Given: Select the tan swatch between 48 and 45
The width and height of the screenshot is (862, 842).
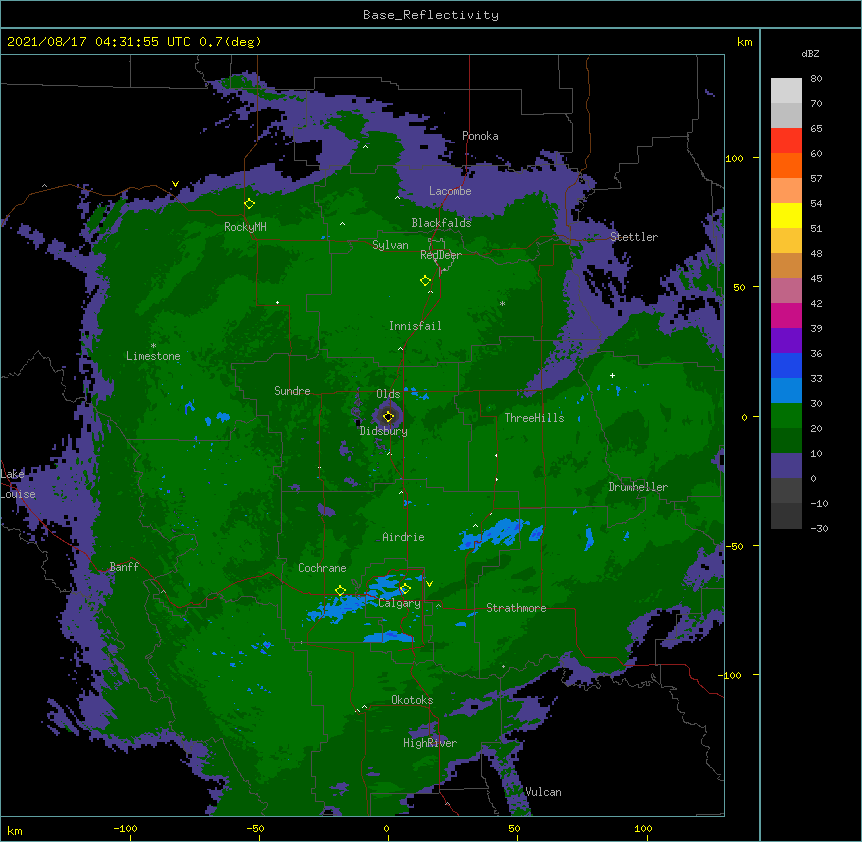Looking at the screenshot, I should tap(786, 265).
